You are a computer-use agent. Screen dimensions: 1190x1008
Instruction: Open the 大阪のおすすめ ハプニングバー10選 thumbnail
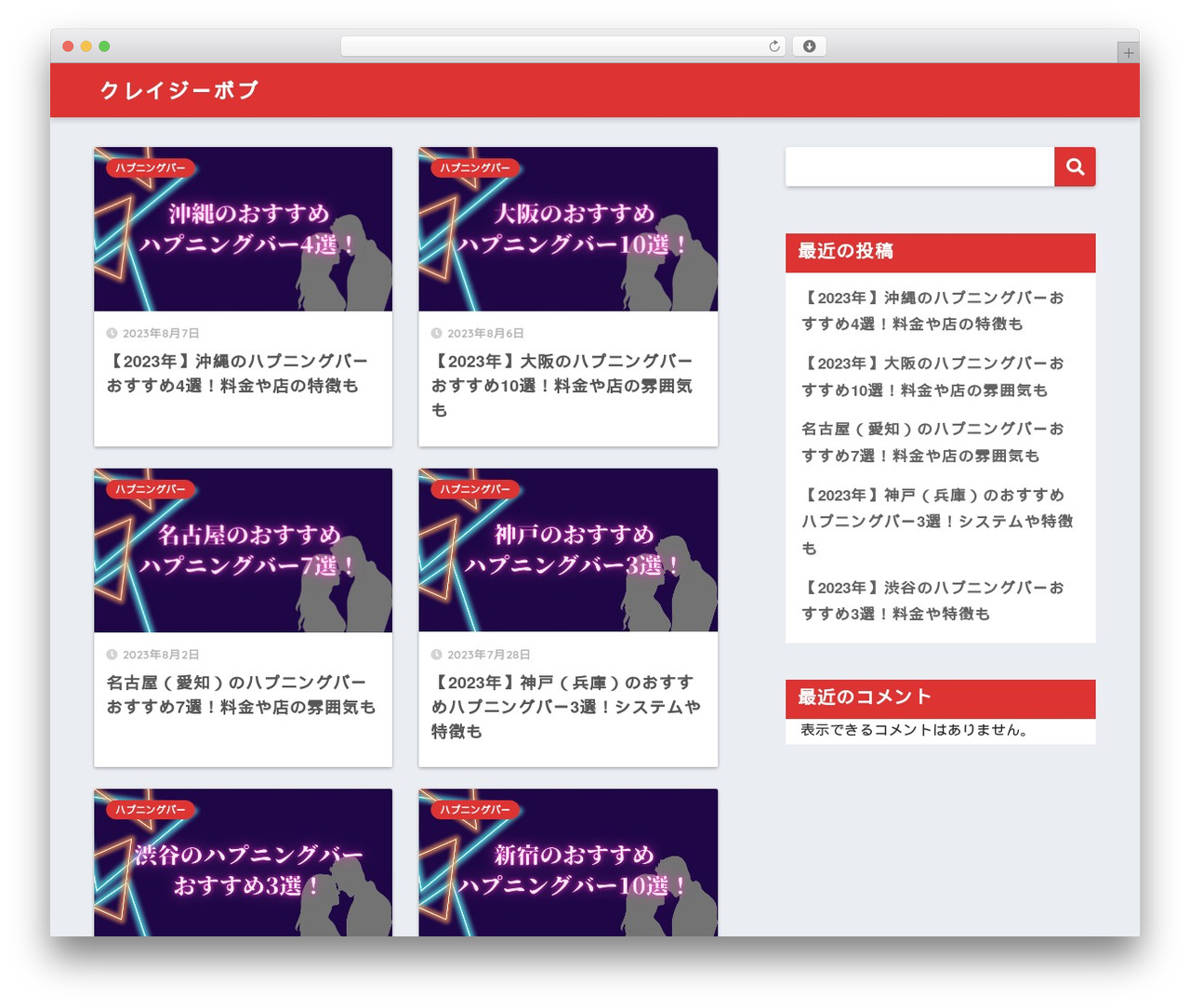click(x=568, y=229)
